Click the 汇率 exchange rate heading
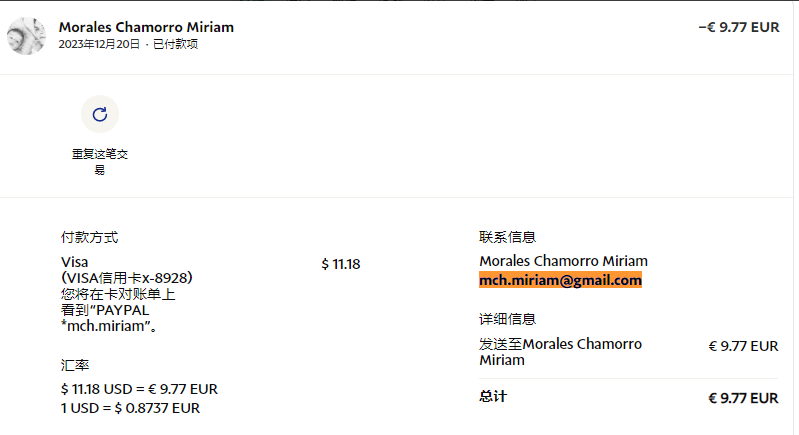 pos(75,366)
